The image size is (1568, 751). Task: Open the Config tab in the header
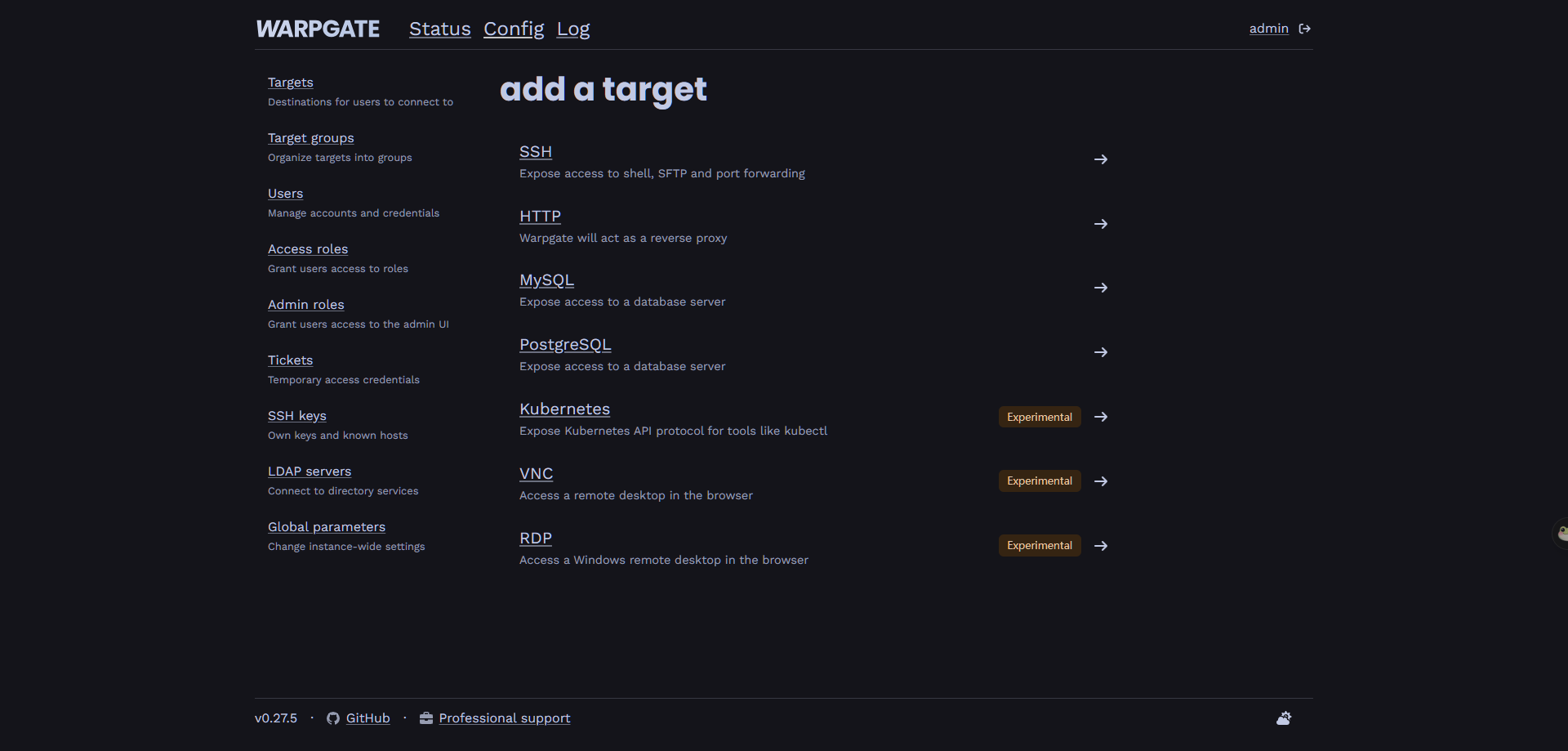tap(514, 29)
